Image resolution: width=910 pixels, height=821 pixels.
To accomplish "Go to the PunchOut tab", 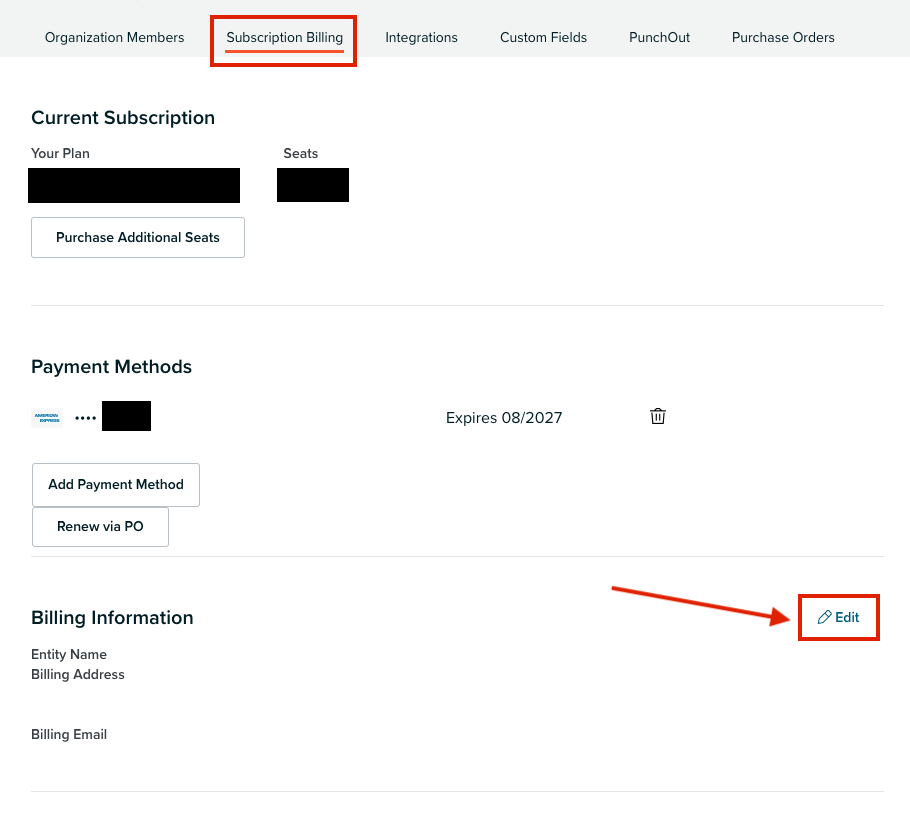I will pyautogui.click(x=659, y=37).
